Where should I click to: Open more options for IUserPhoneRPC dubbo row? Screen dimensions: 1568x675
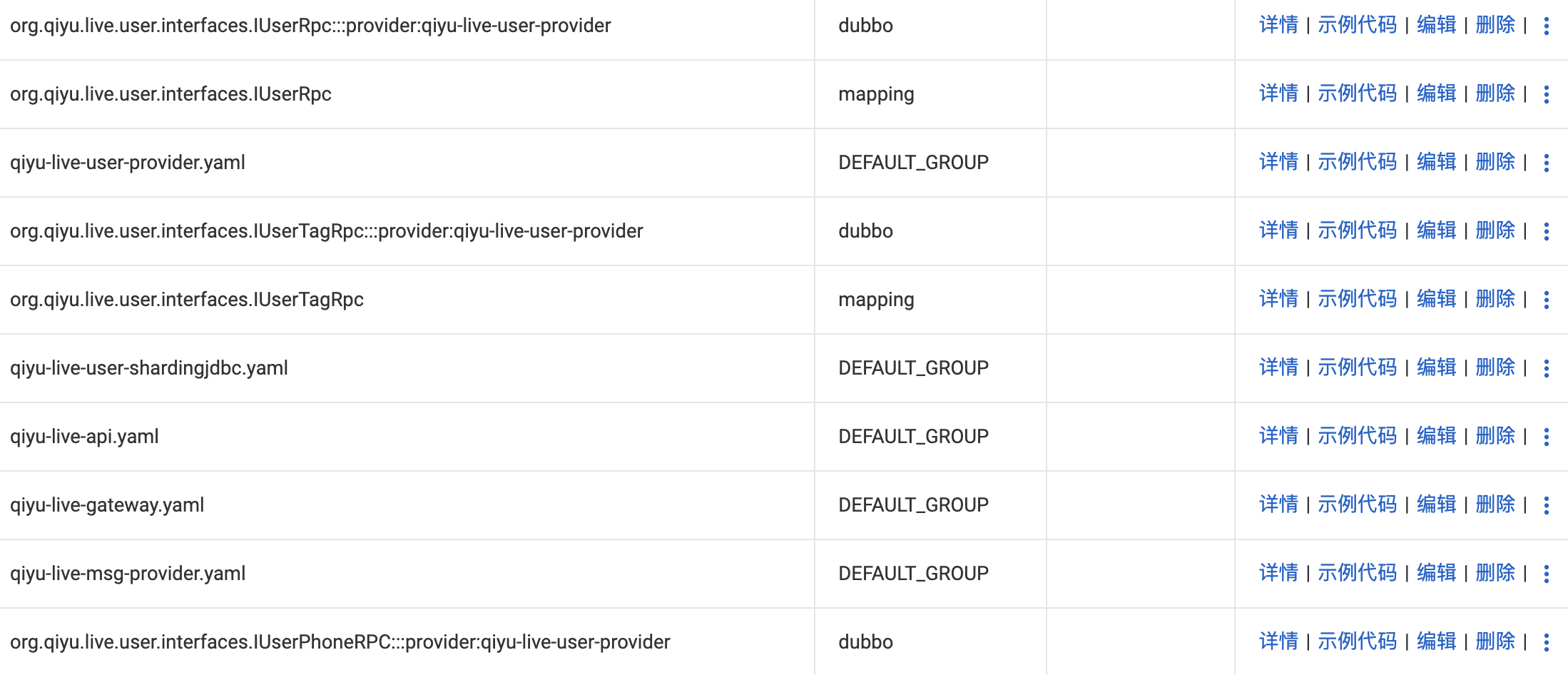coord(1546,642)
